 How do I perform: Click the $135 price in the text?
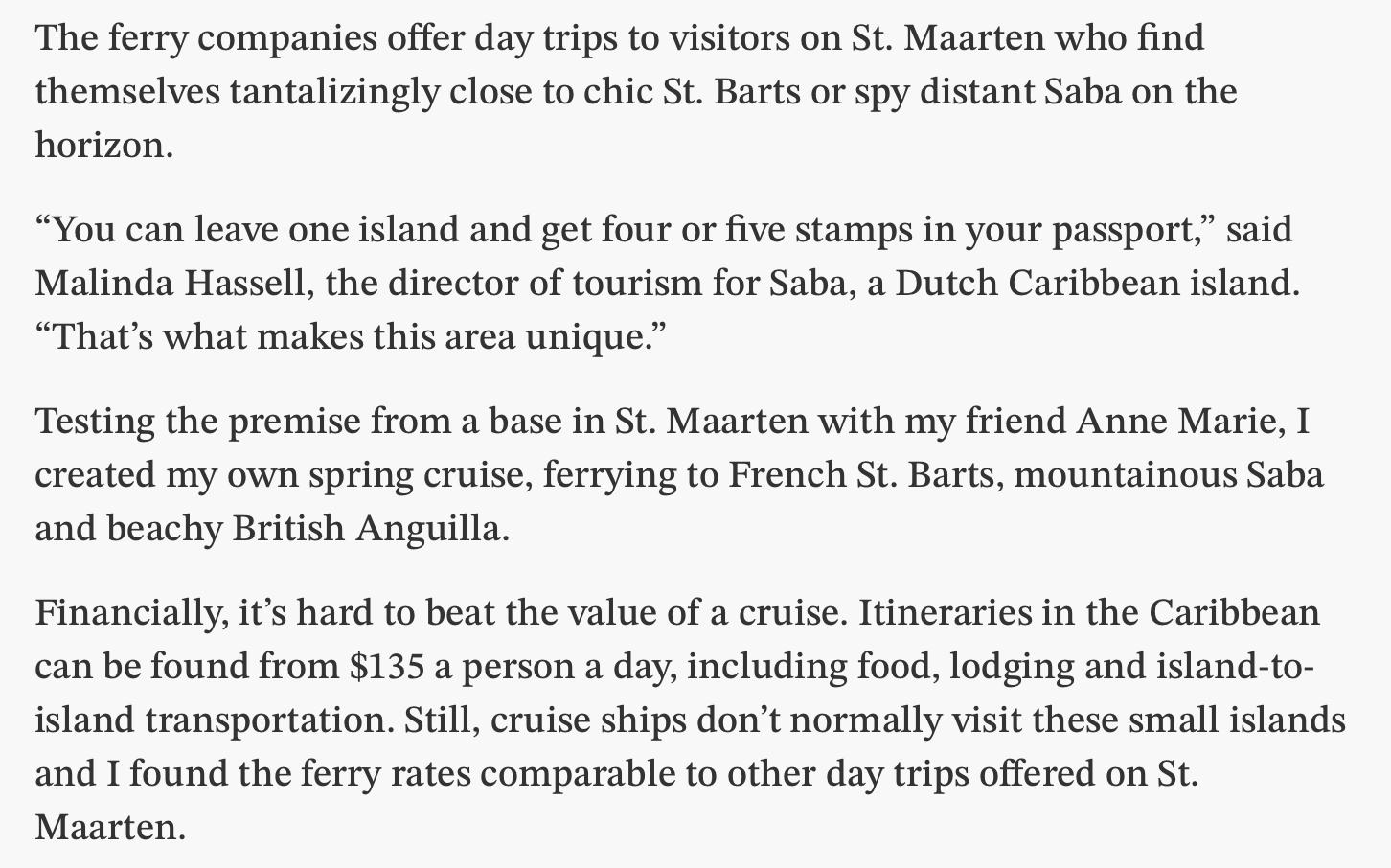coord(387,666)
